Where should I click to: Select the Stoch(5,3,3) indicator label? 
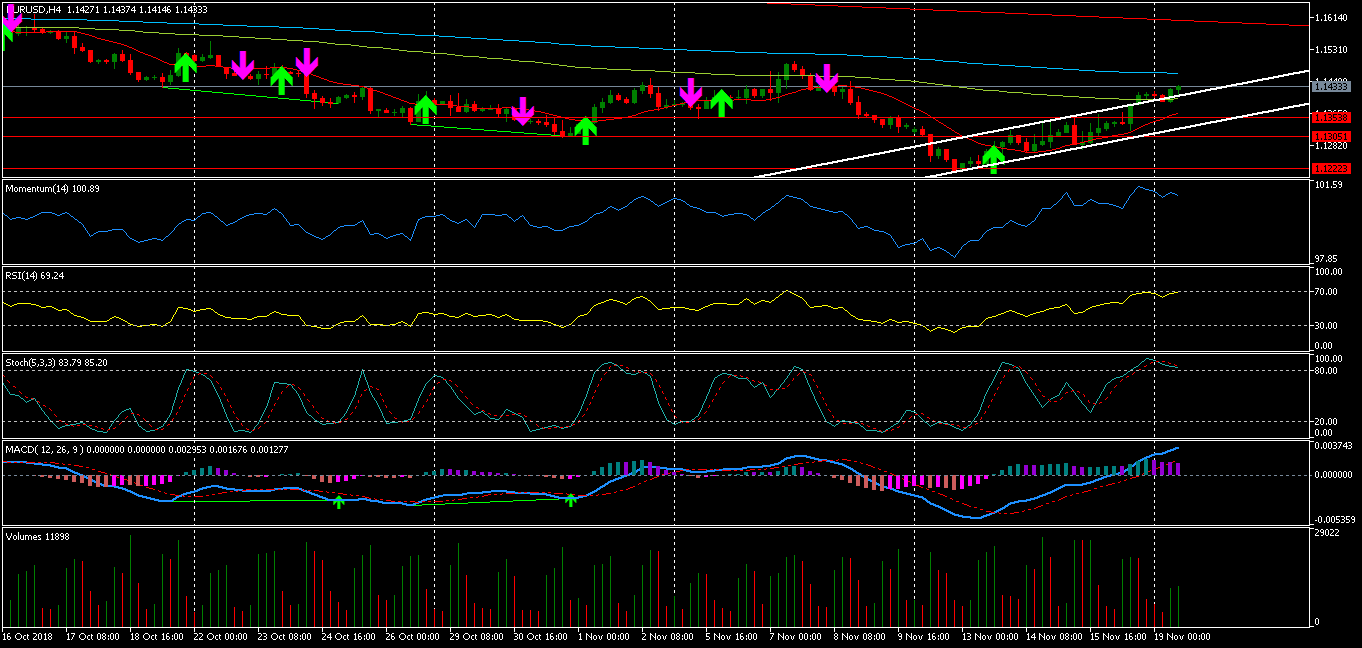[56, 362]
